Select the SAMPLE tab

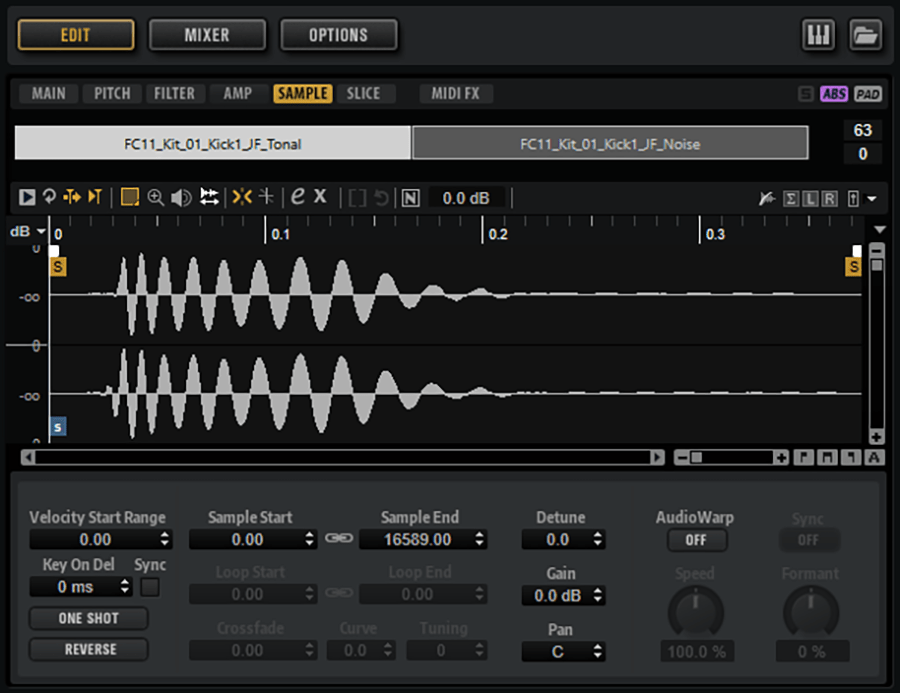(x=303, y=93)
